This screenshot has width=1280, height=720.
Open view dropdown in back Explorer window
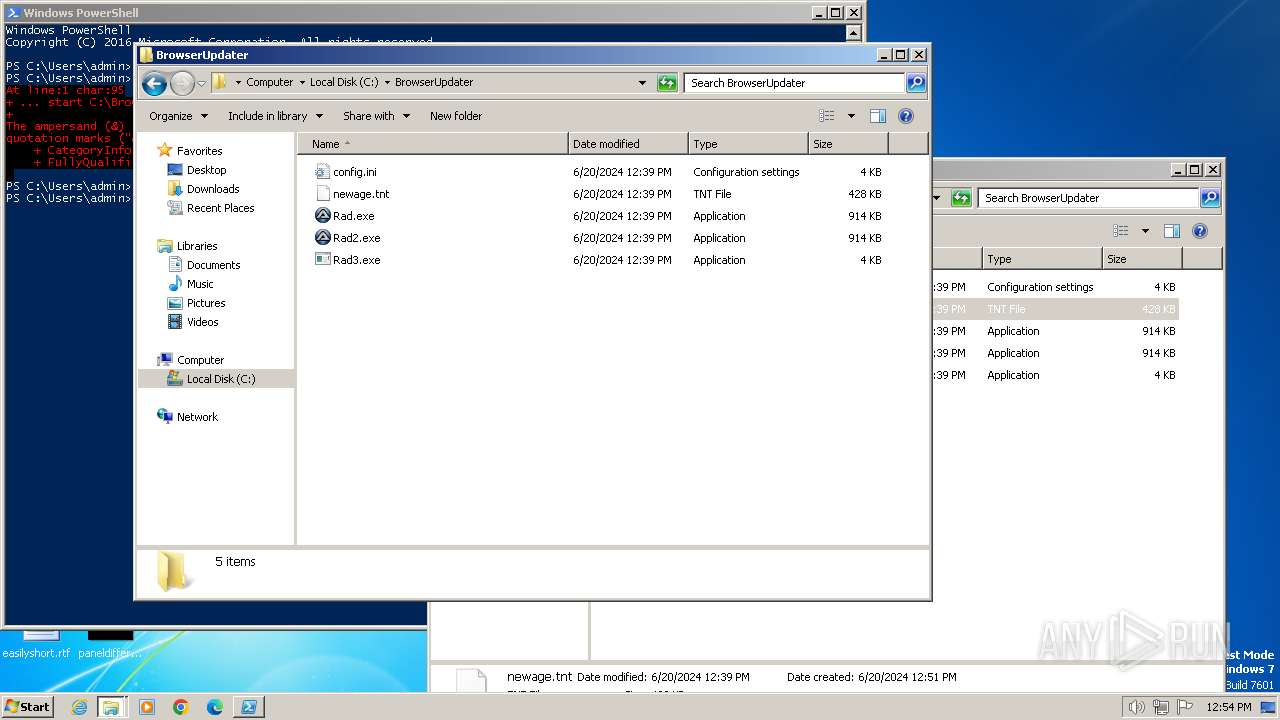pyautogui.click(x=1145, y=231)
